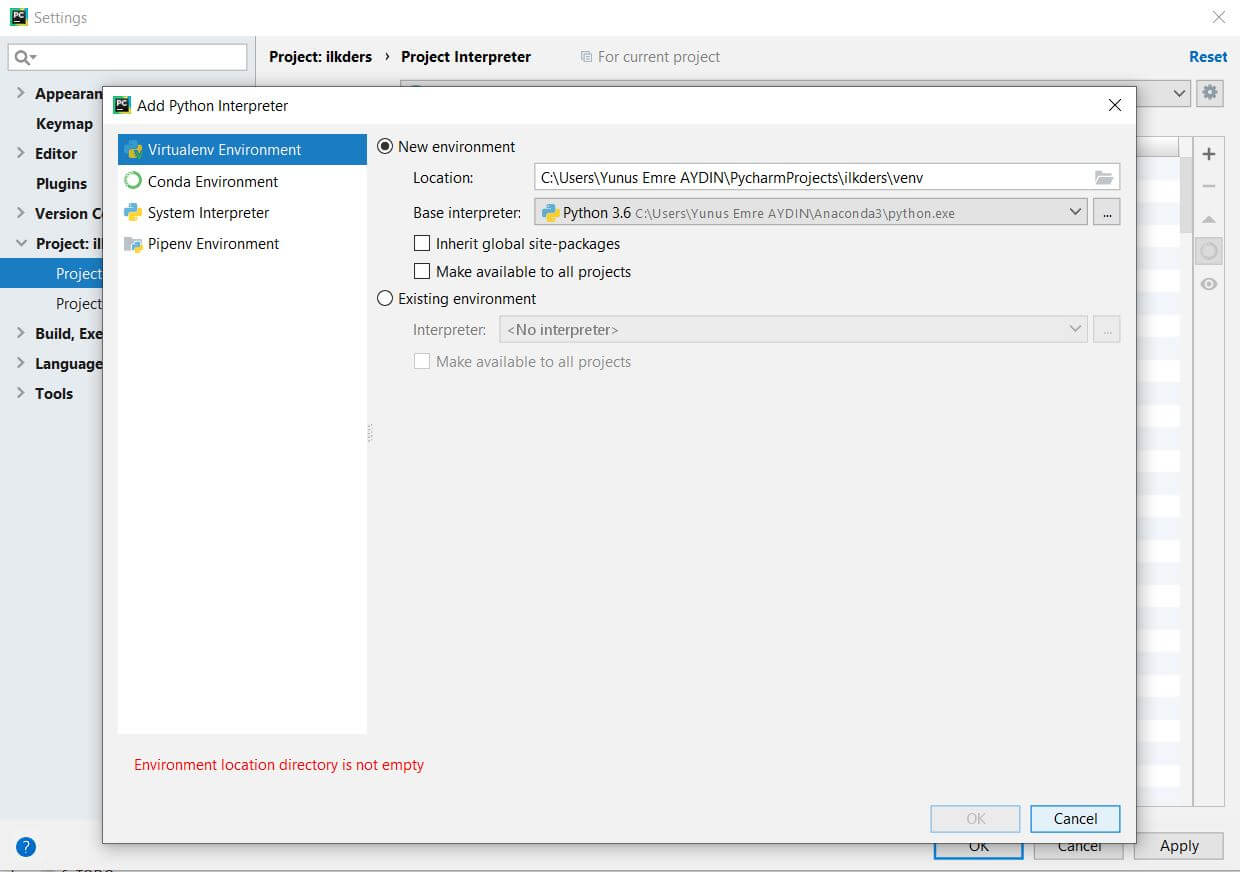Click the System Interpreter python icon
1240x872 pixels.
click(x=133, y=212)
